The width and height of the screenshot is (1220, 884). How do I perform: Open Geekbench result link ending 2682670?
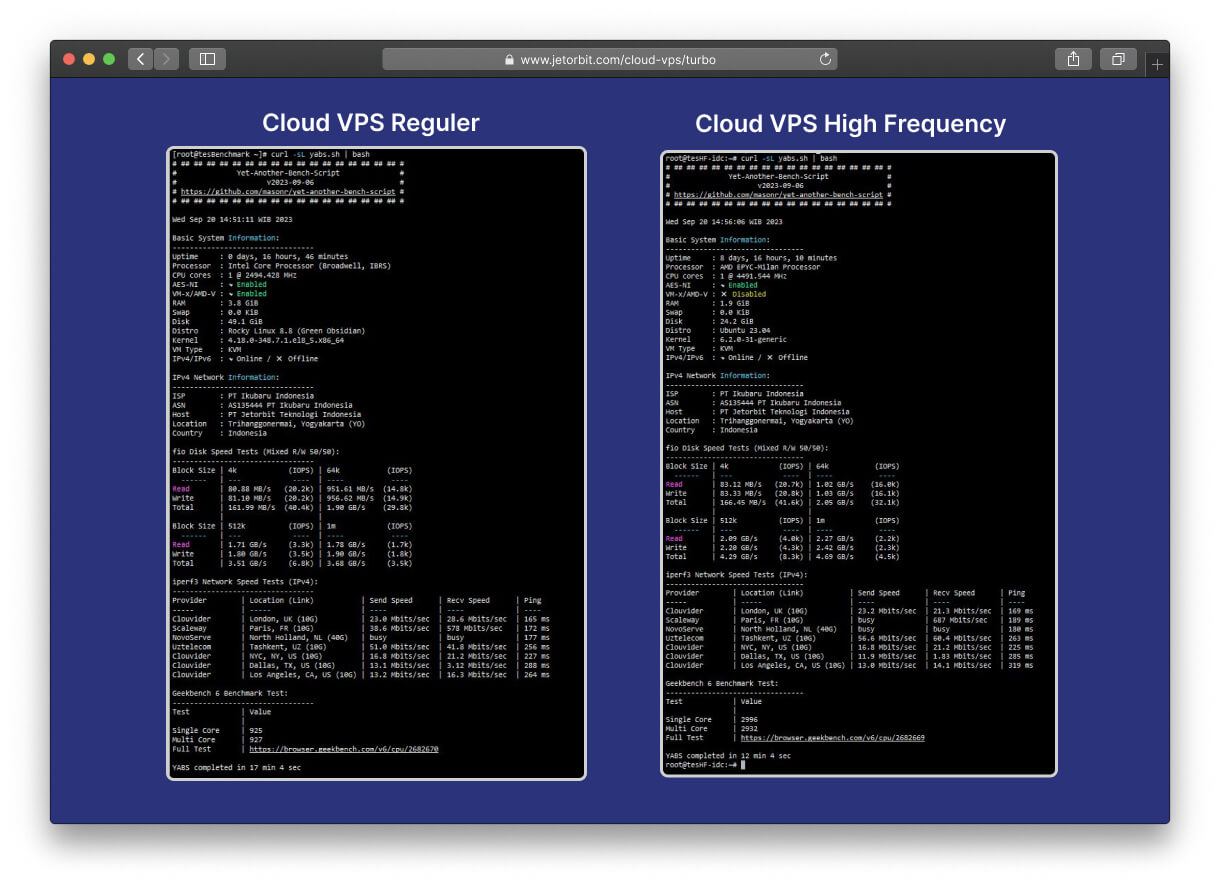click(343, 748)
